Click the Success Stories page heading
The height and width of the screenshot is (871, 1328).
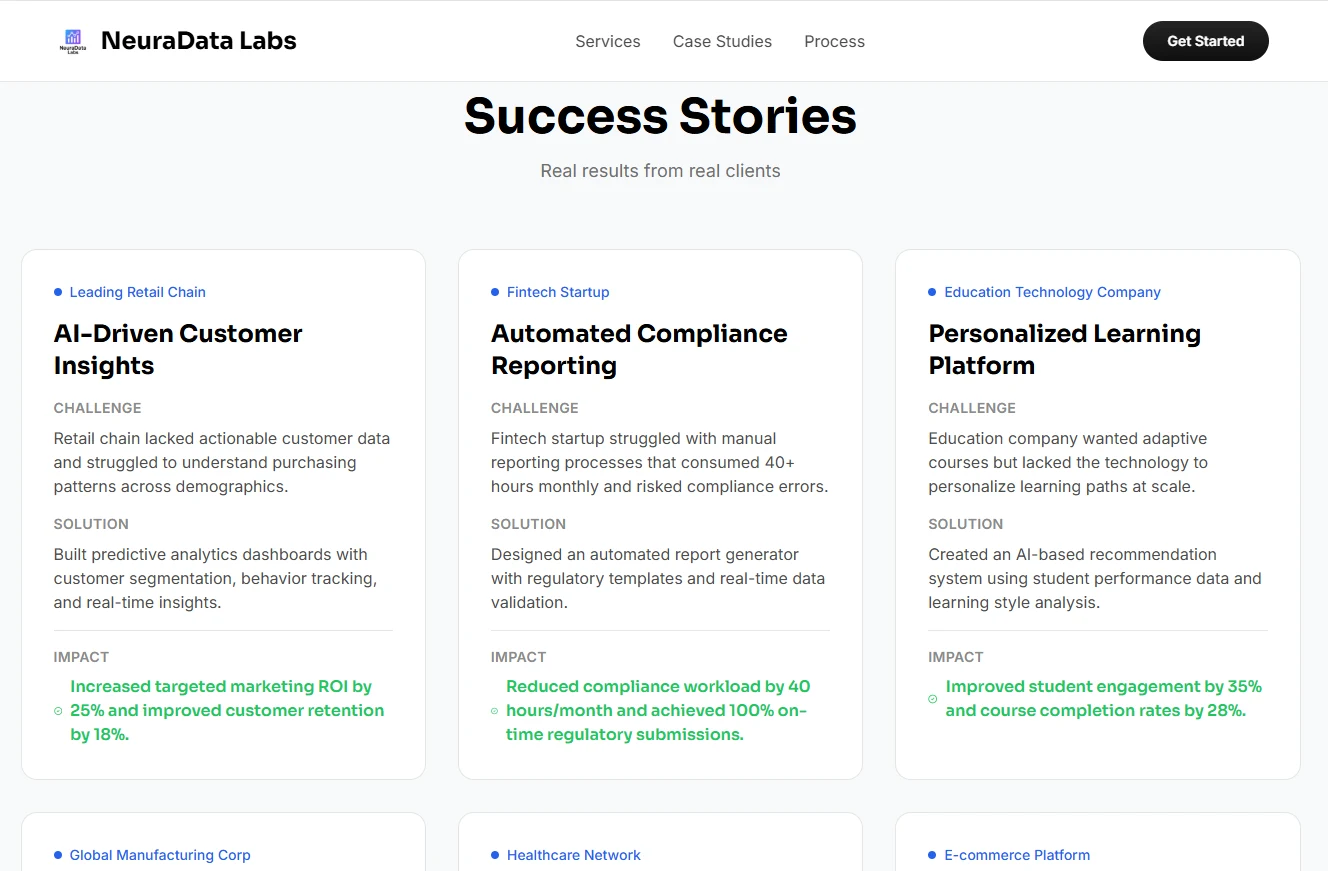pyautogui.click(x=660, y=116)
